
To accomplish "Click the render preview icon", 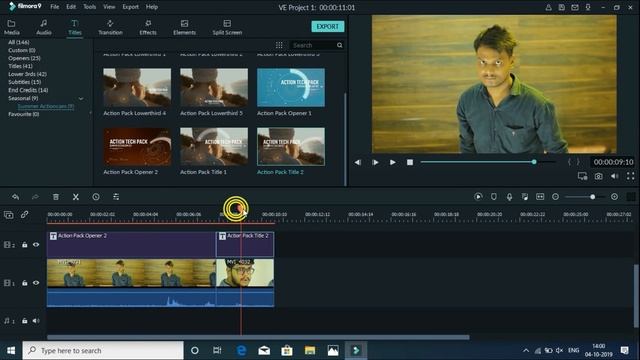I will tap(478, 197).
